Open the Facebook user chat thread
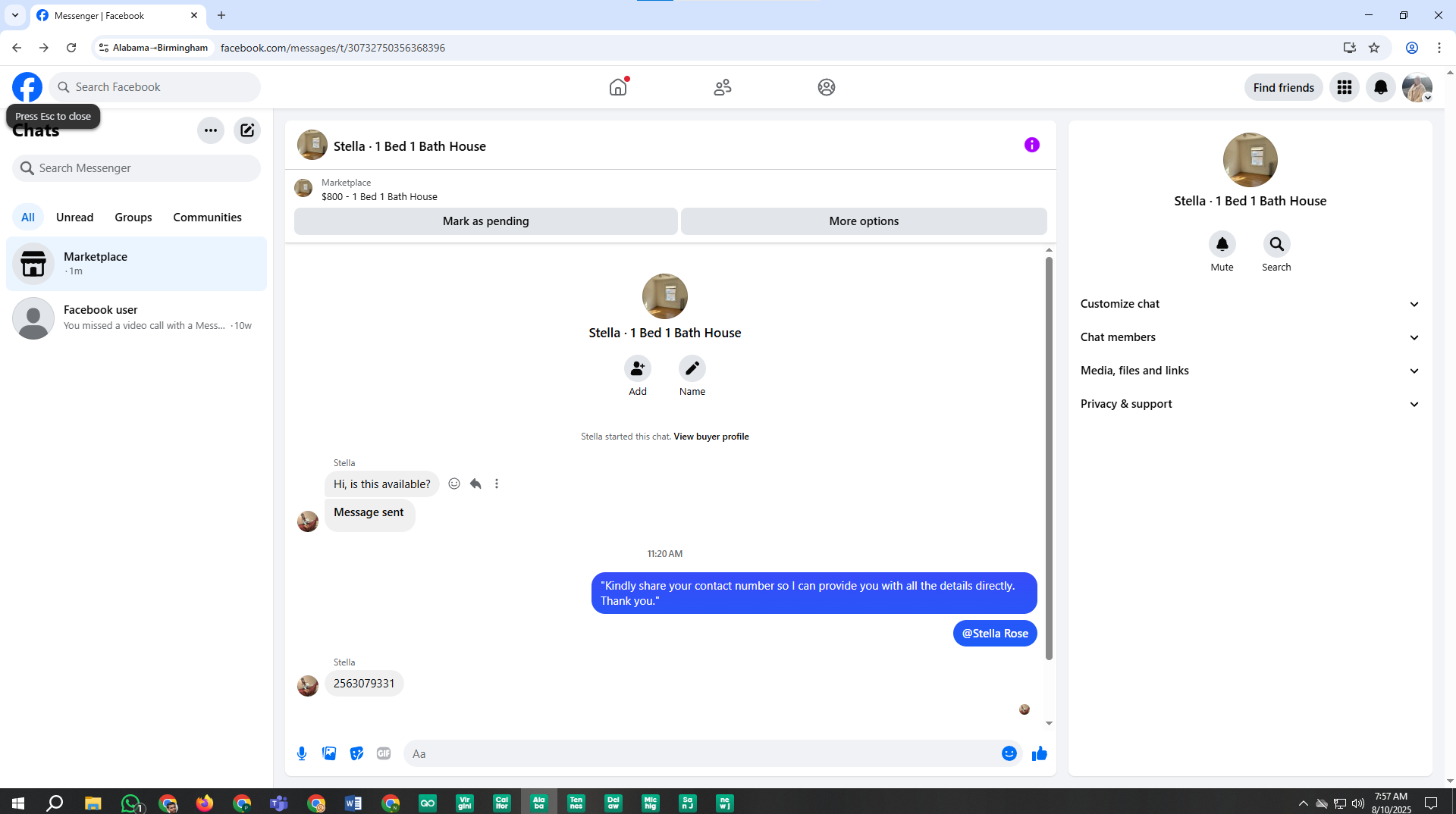The width and height of the screenshot is (1456, 814). coord(136,318)
